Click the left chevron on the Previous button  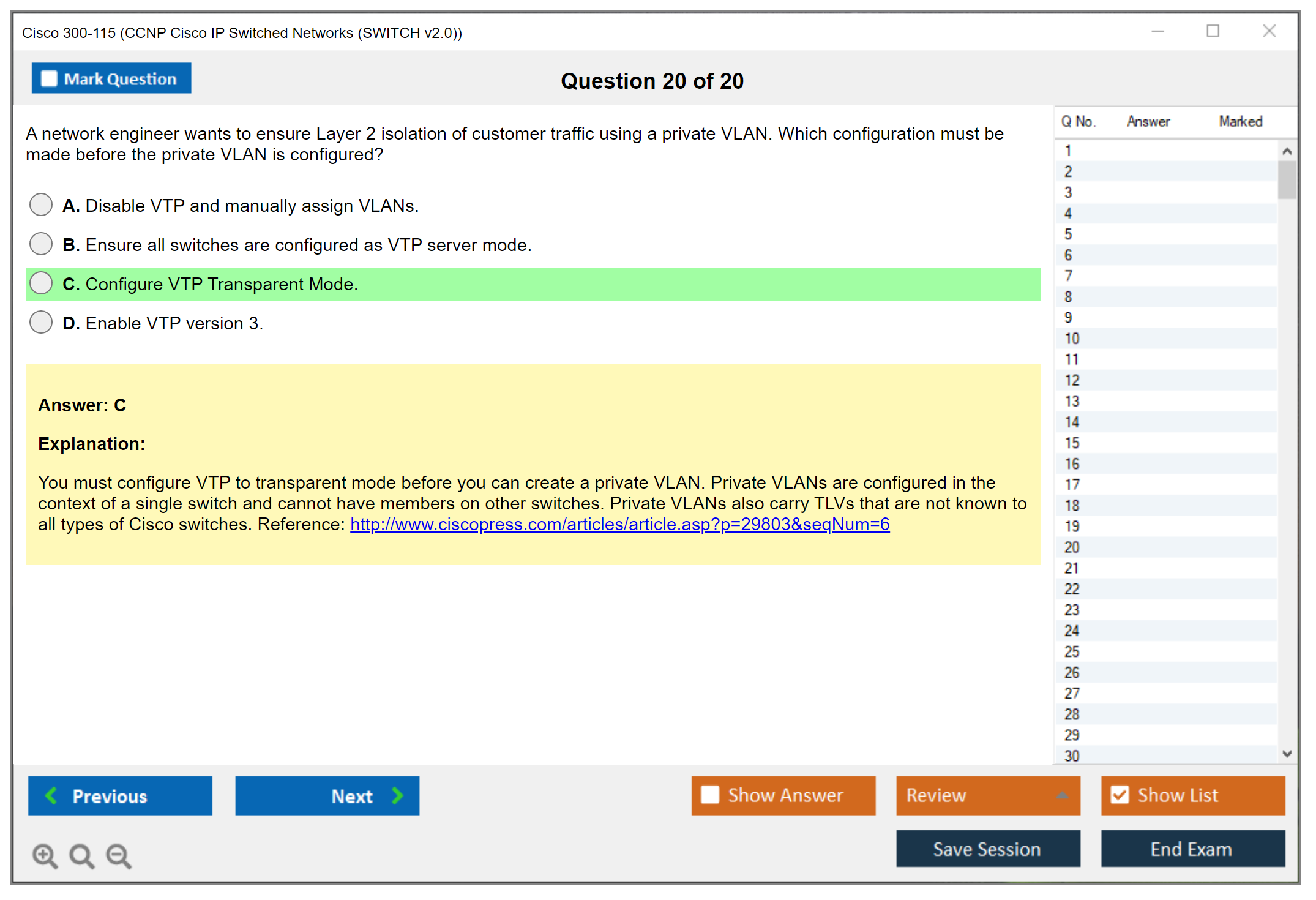click(x=52, y=796)
